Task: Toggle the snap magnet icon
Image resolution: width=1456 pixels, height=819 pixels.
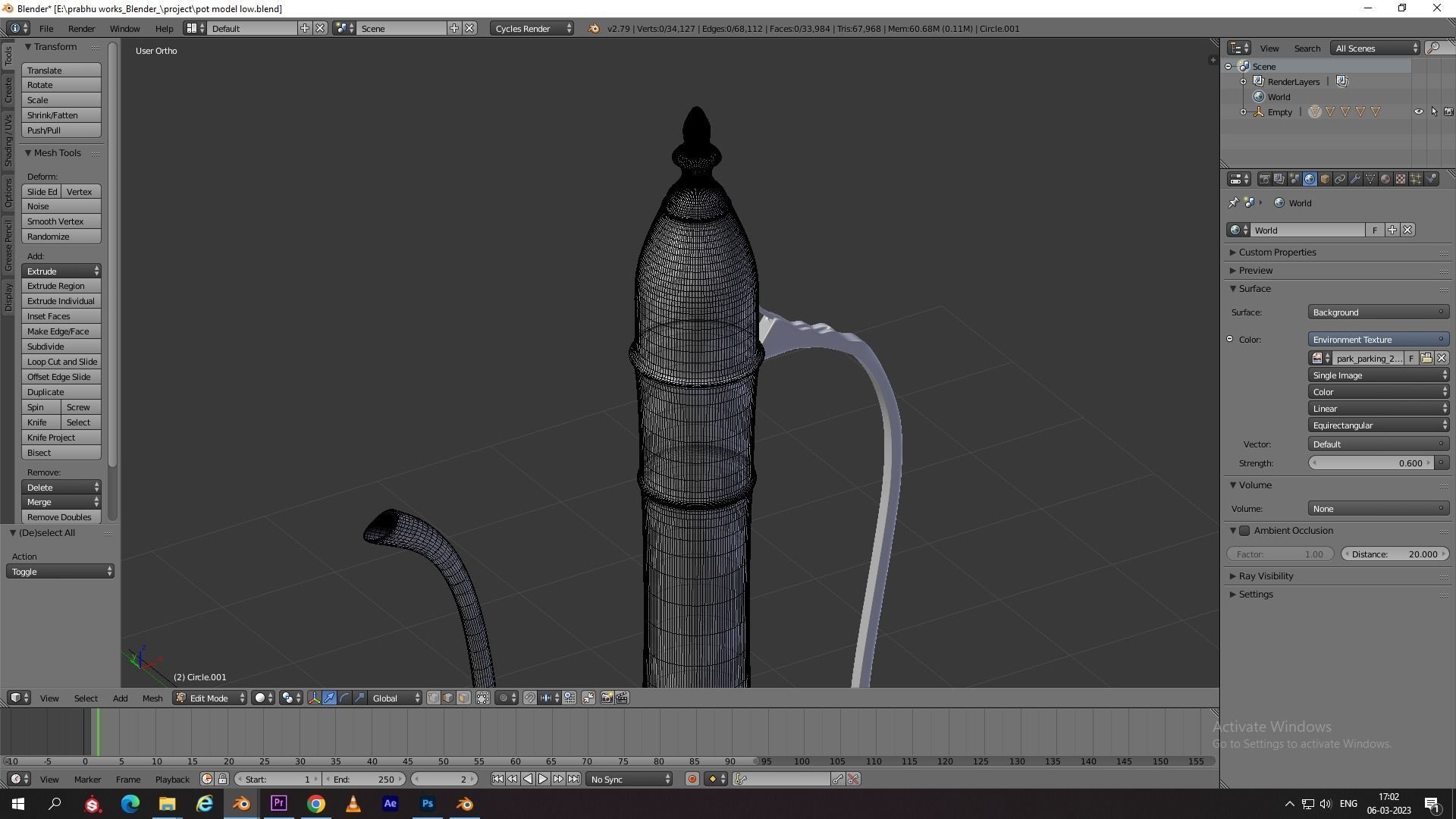Action: click(529, 698)
